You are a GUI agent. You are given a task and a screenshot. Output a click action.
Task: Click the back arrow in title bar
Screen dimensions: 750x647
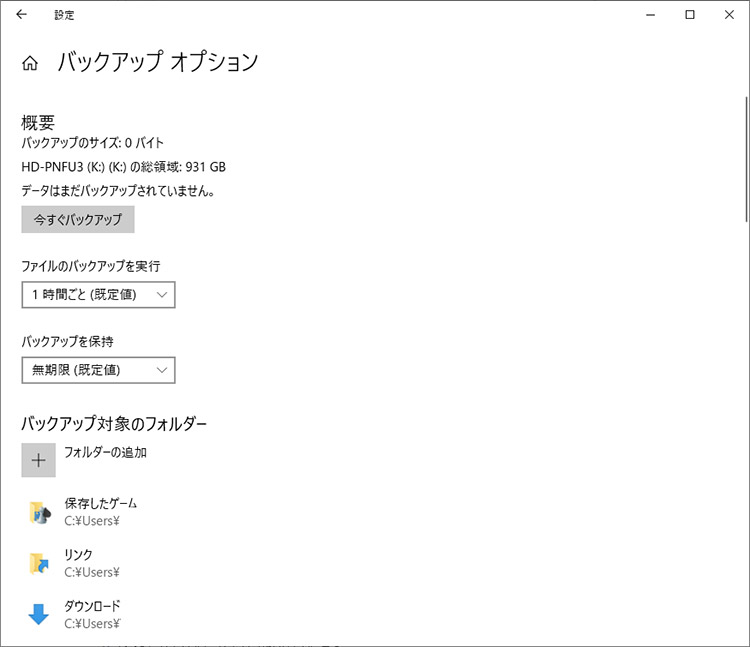tap(22, 15)
